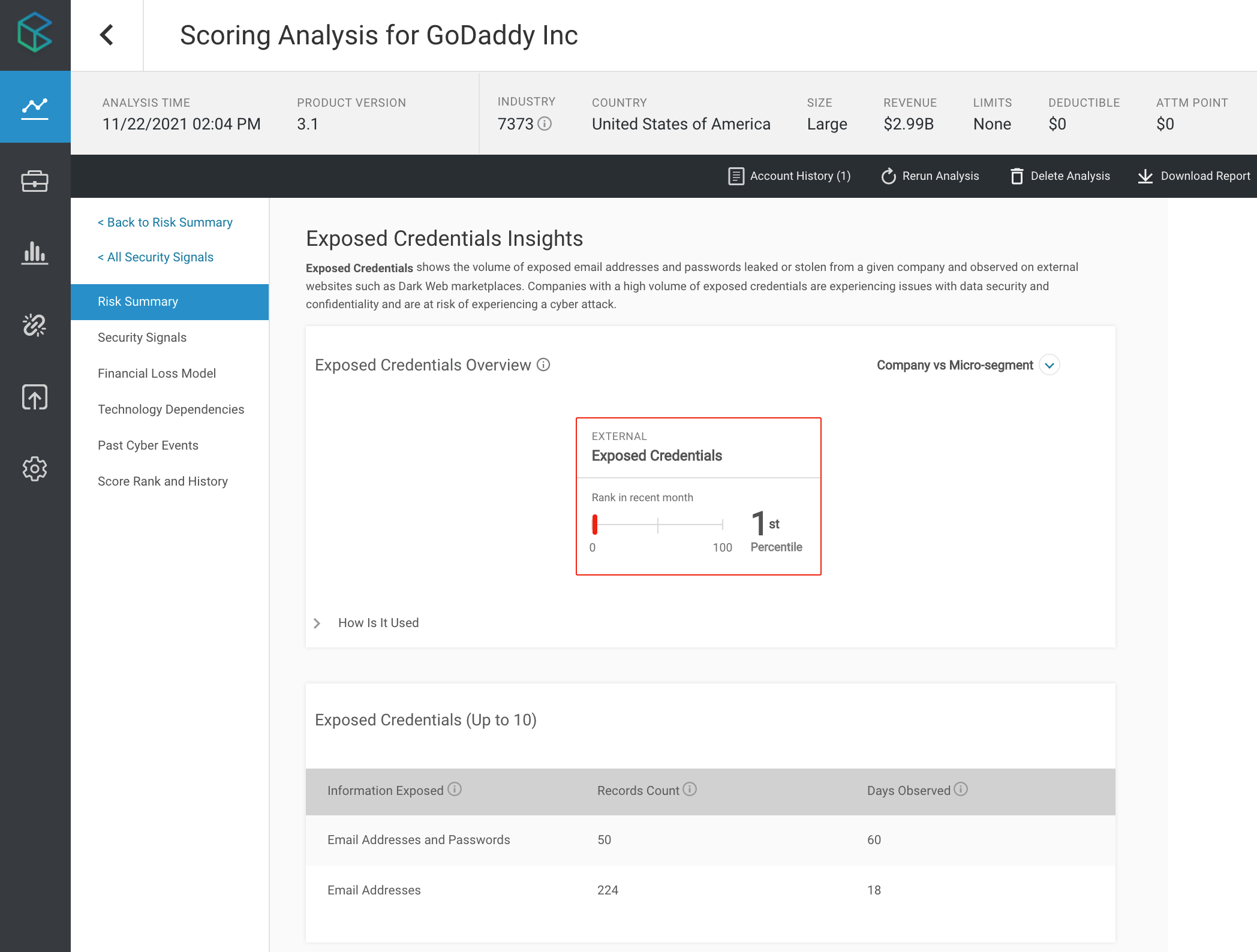Click the 50 records count cell
1257x952 pixels.
point(604,840)
